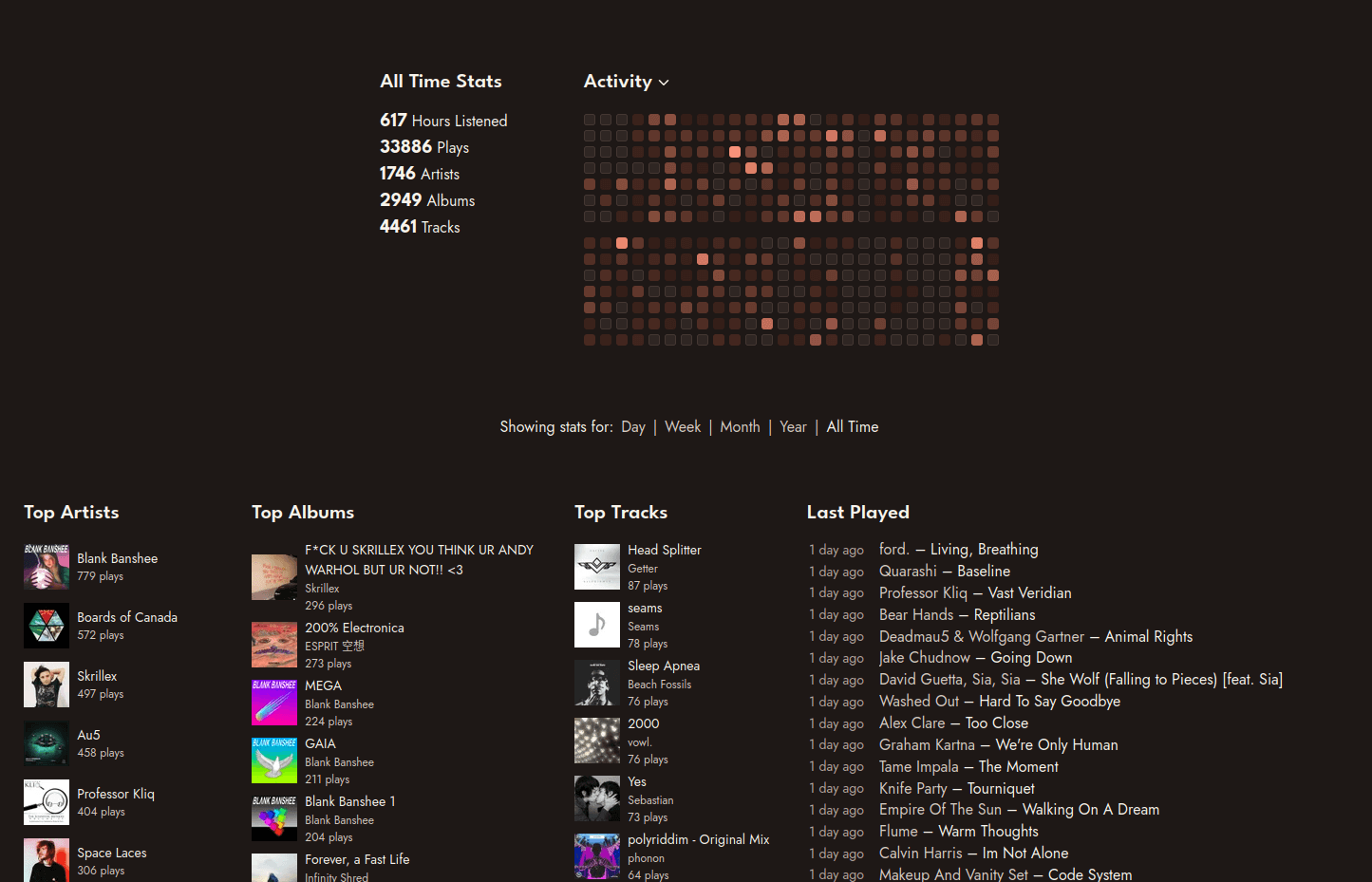Click the music note icon for seams track
Image resolution: width=1372 pixels, height=882 pixels.
[597, 624]
